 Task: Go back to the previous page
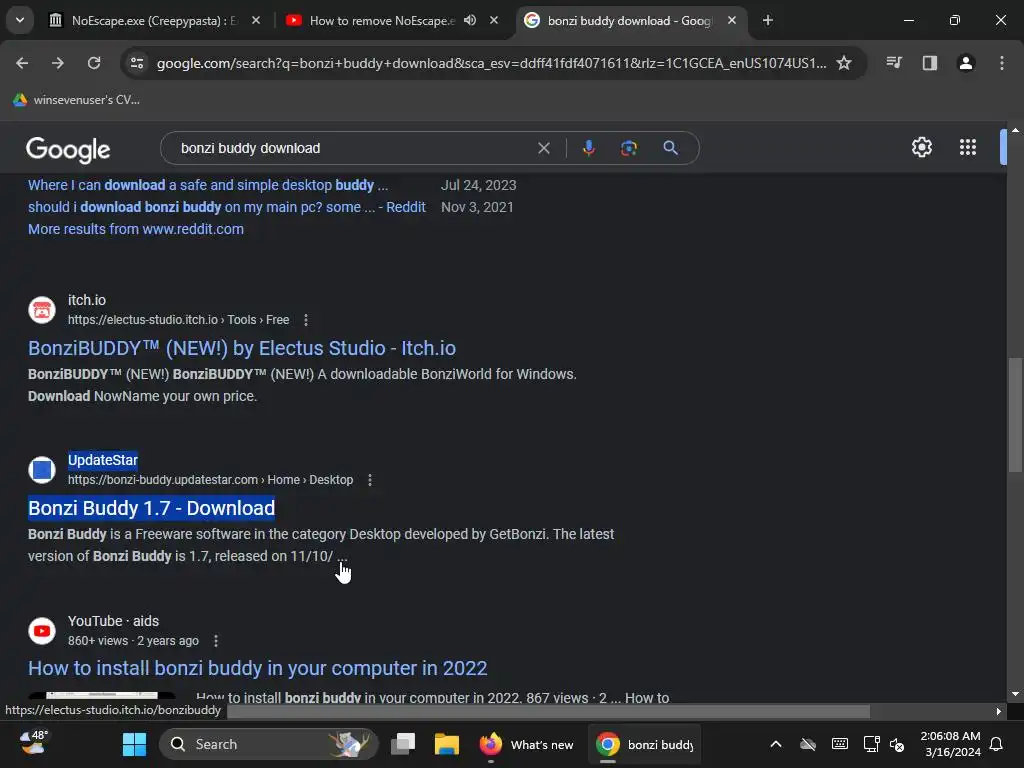point(22,63)
